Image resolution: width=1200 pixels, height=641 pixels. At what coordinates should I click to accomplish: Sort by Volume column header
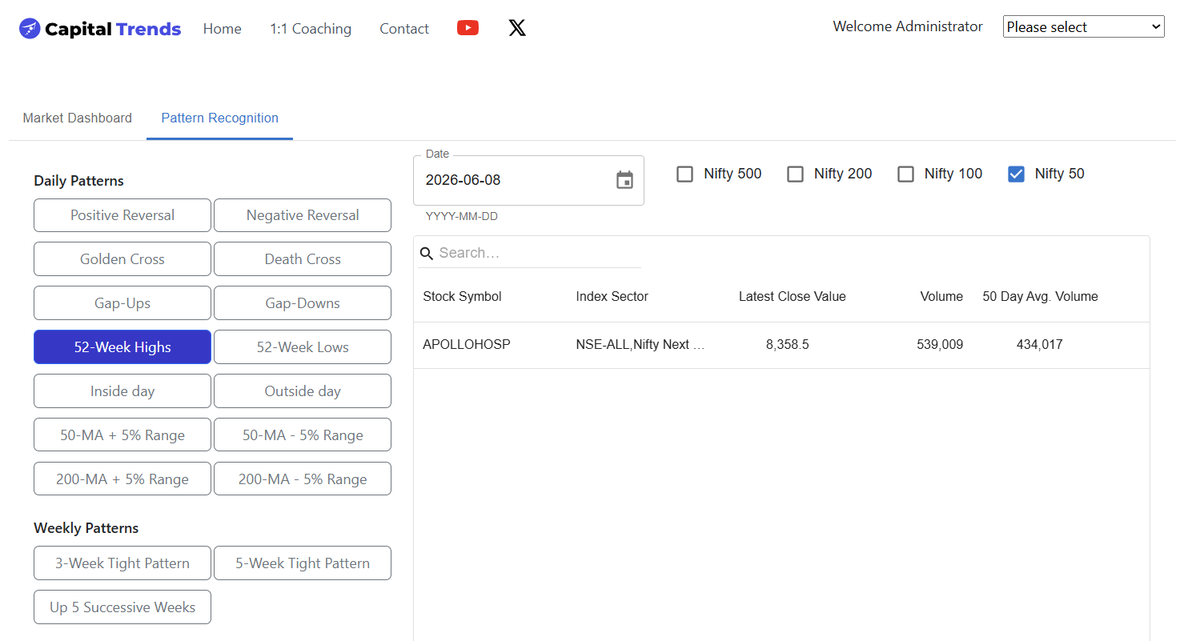(x=941, y=296)
